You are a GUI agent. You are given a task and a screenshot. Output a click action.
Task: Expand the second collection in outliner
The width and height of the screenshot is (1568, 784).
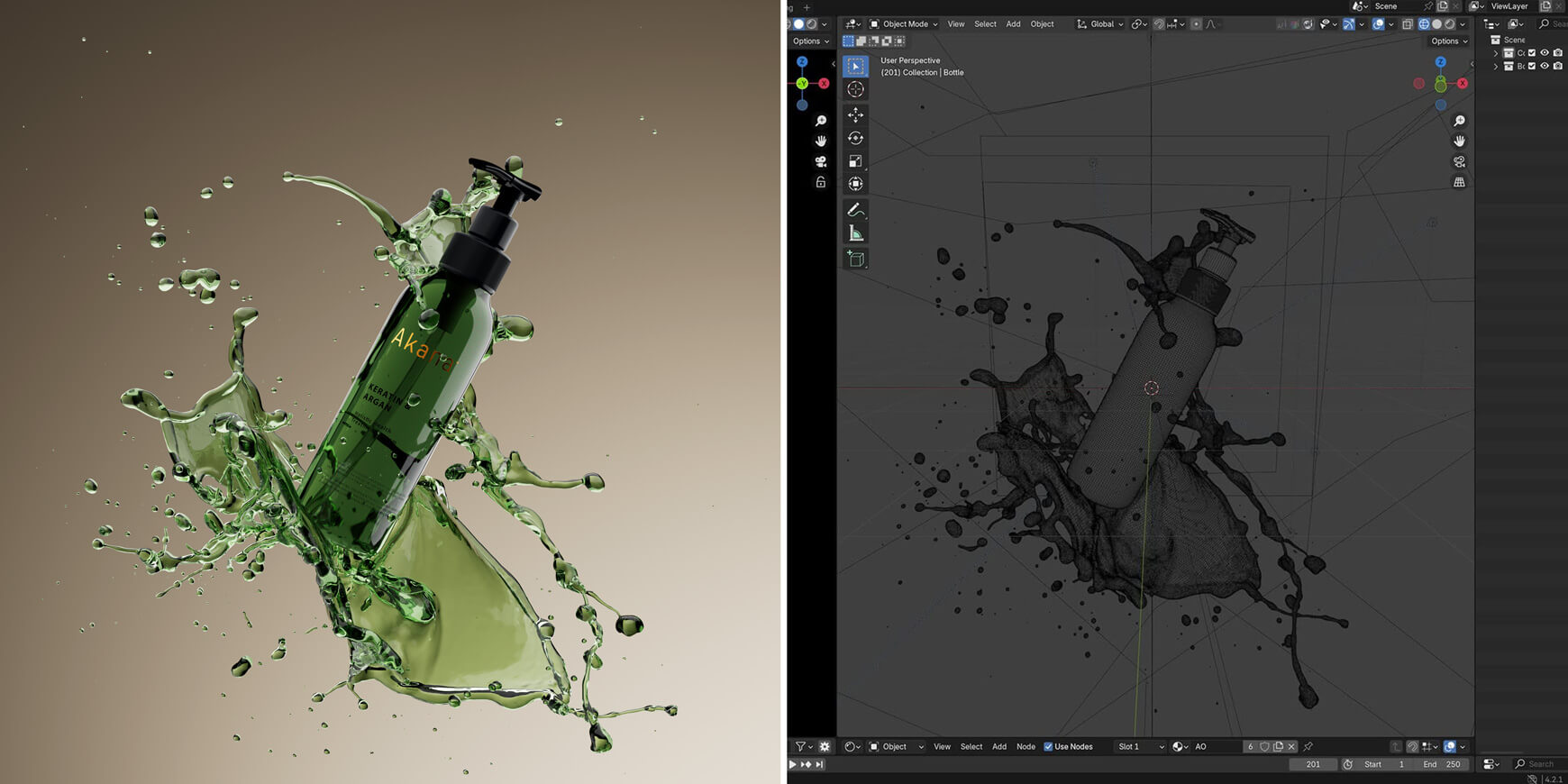click(x=1496, y=67)
